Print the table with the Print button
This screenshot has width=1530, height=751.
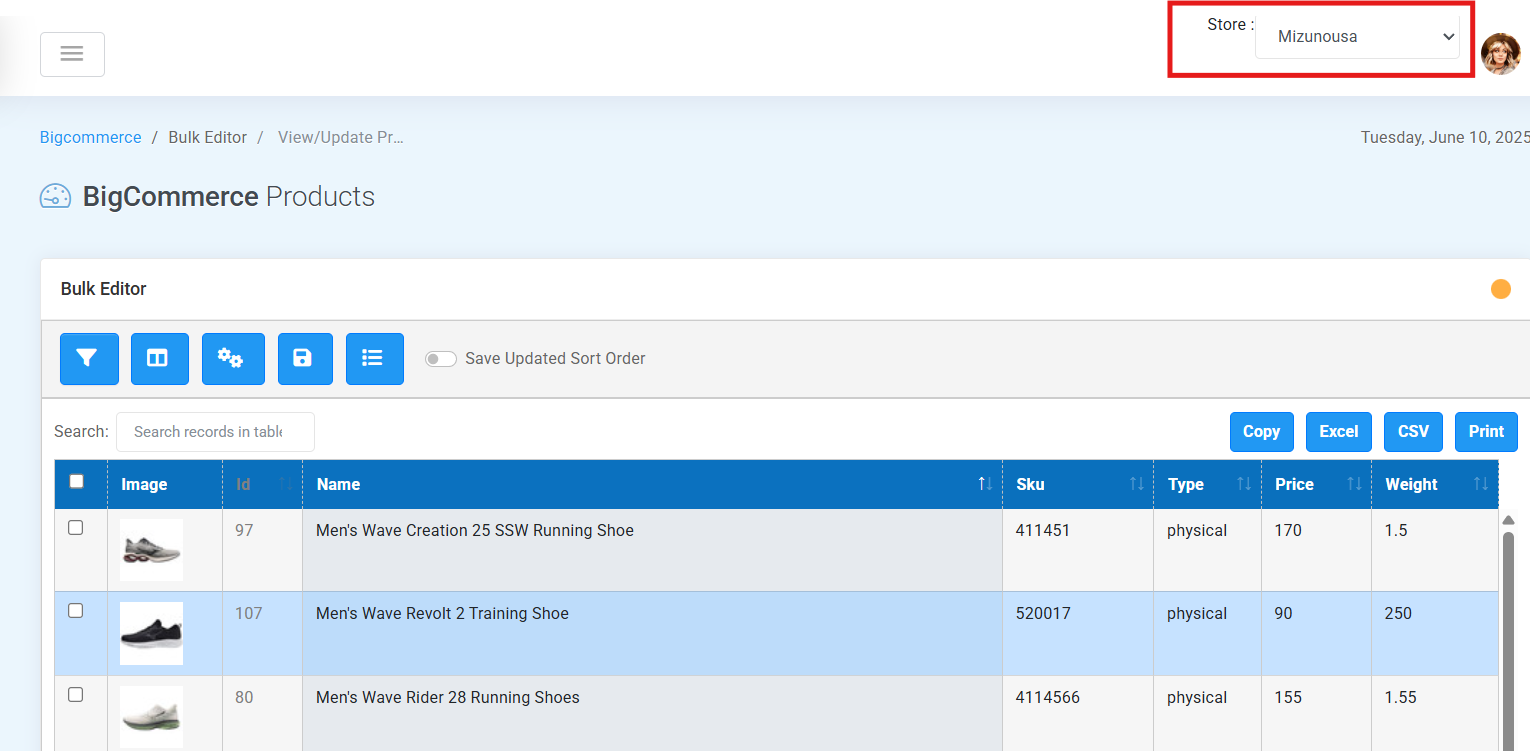click(x=1486, y=432)
